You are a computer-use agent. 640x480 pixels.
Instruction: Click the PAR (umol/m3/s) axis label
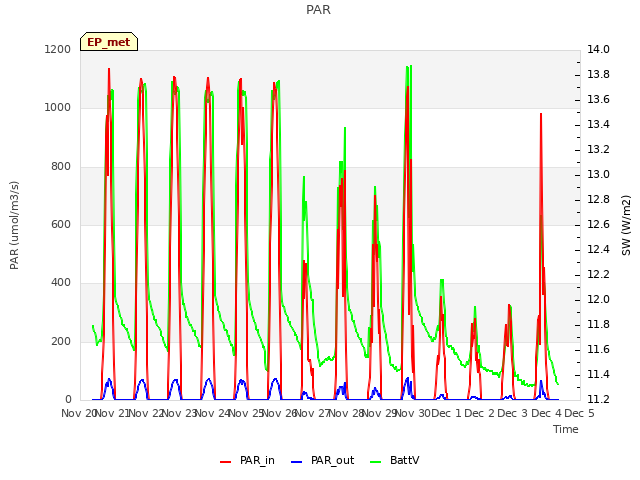coord(14,225)
